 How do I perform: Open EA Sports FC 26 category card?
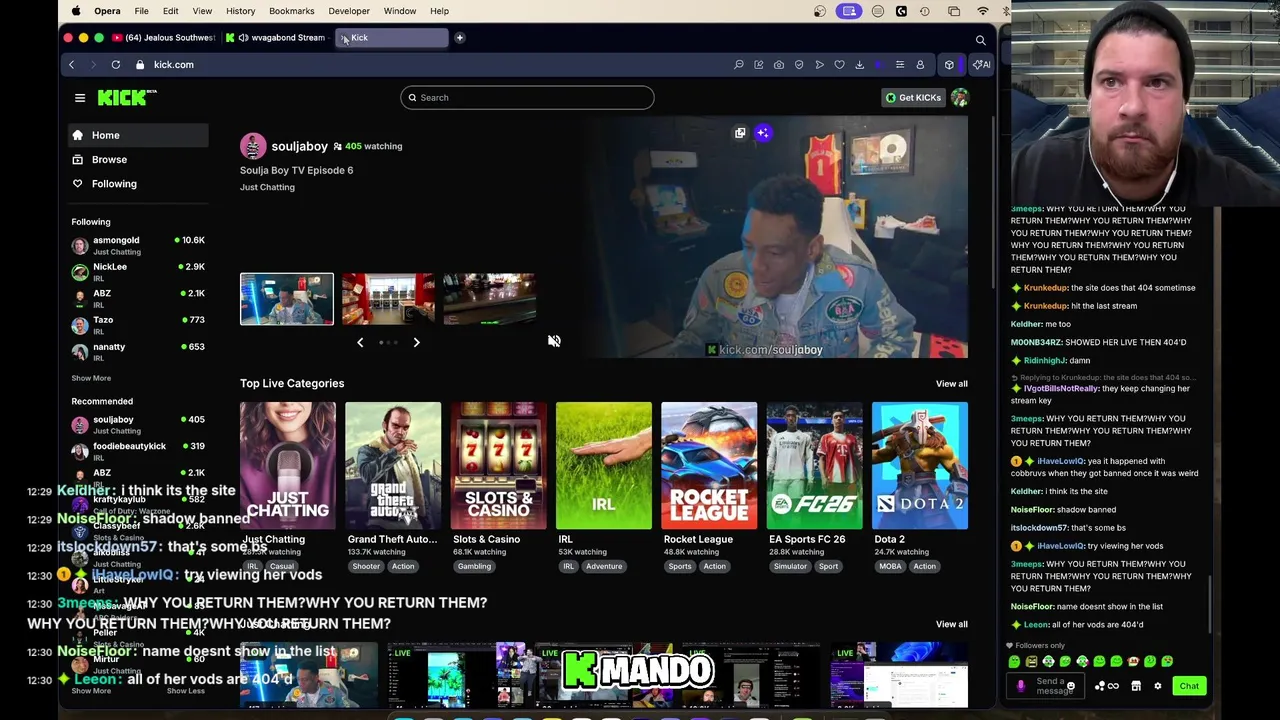(x=814, y=465)
